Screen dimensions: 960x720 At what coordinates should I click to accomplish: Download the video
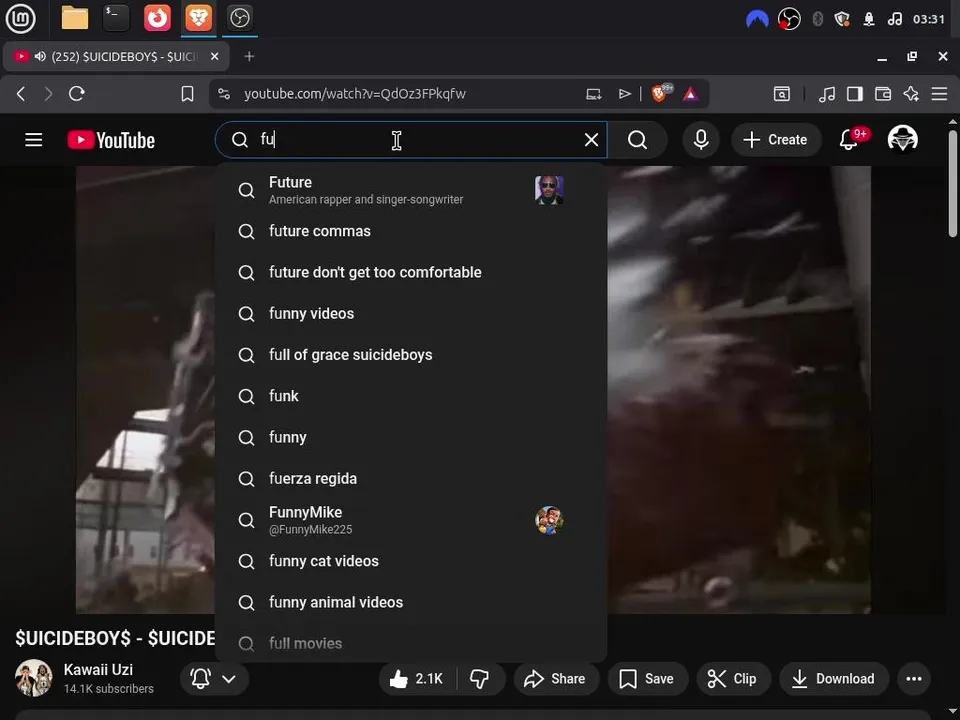pos(834,678)
